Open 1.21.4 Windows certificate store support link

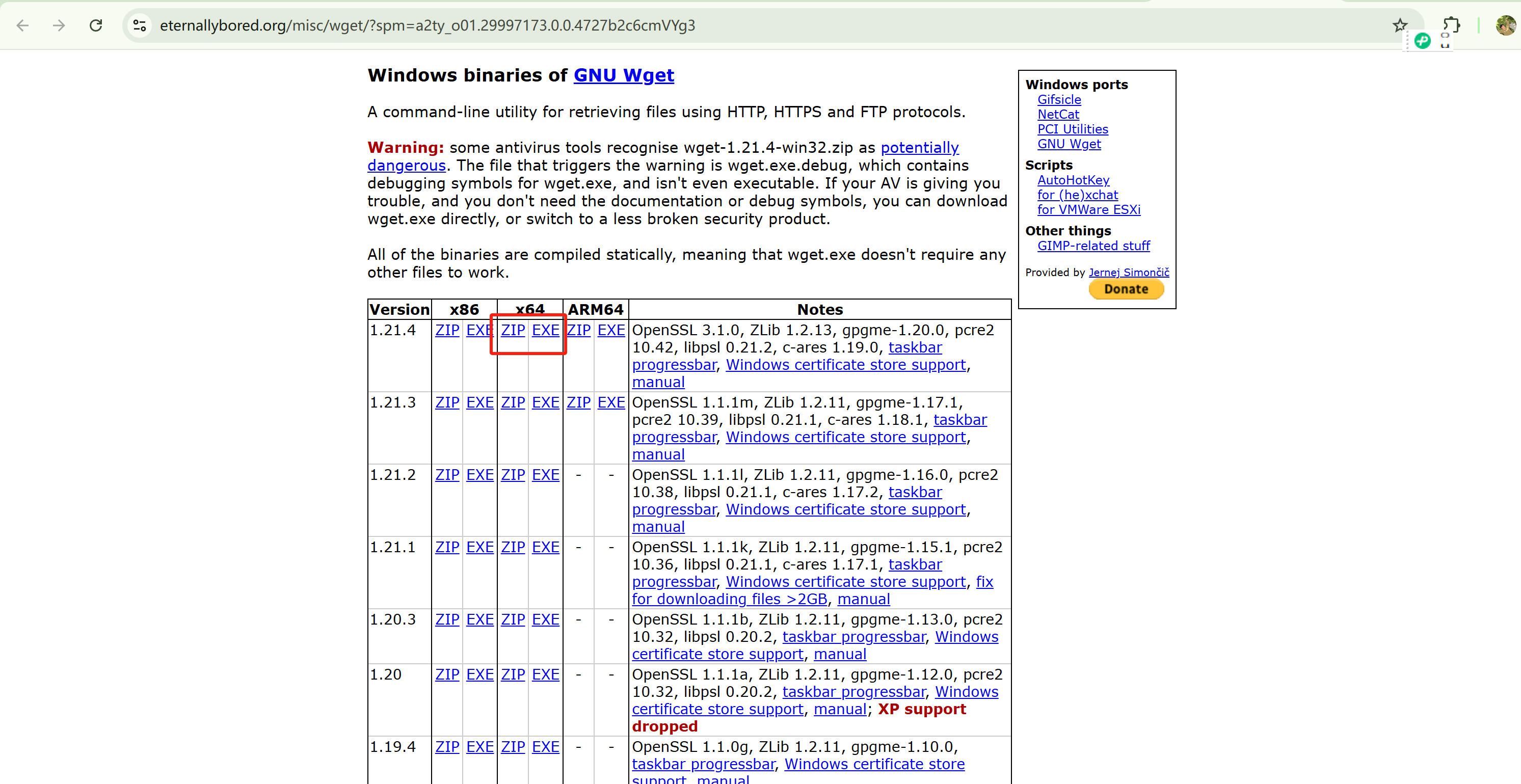tap(845, 365)
